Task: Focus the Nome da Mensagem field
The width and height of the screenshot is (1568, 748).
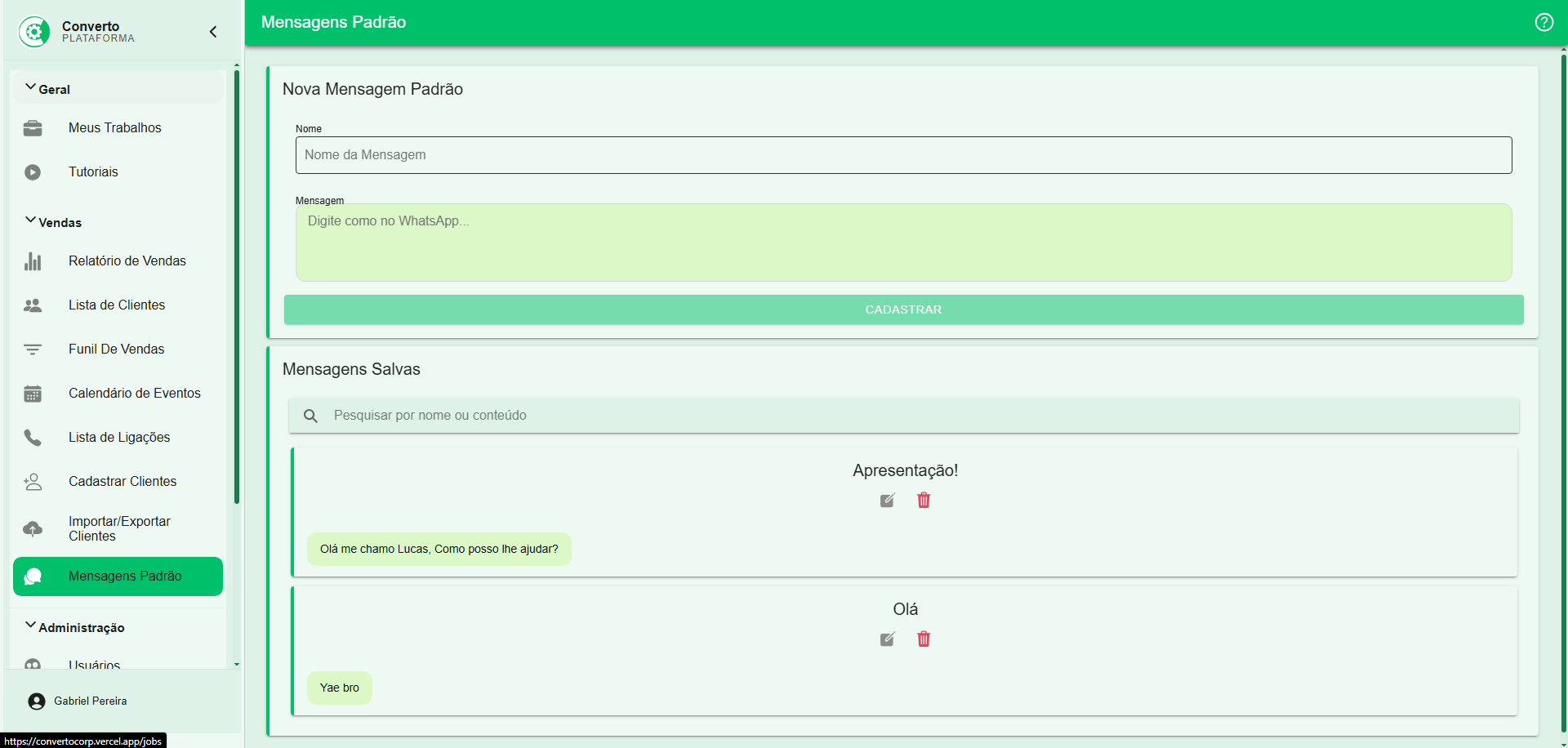Action: (x=903, y=155)
